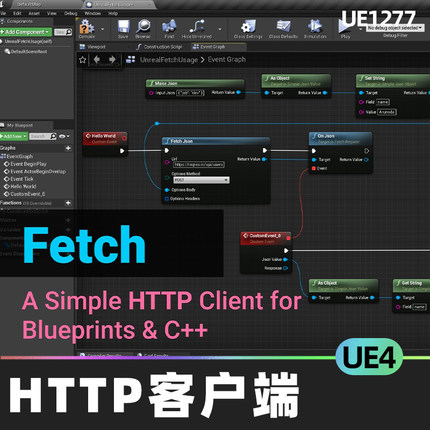This screenshot has width=430, height=430.
Task: Click the On Json red Event pin
Action: [x=314, y=168]
